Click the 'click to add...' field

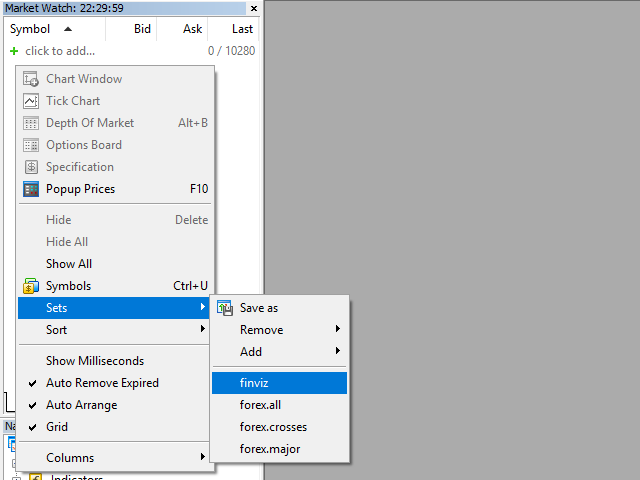[x=60, y=51]
